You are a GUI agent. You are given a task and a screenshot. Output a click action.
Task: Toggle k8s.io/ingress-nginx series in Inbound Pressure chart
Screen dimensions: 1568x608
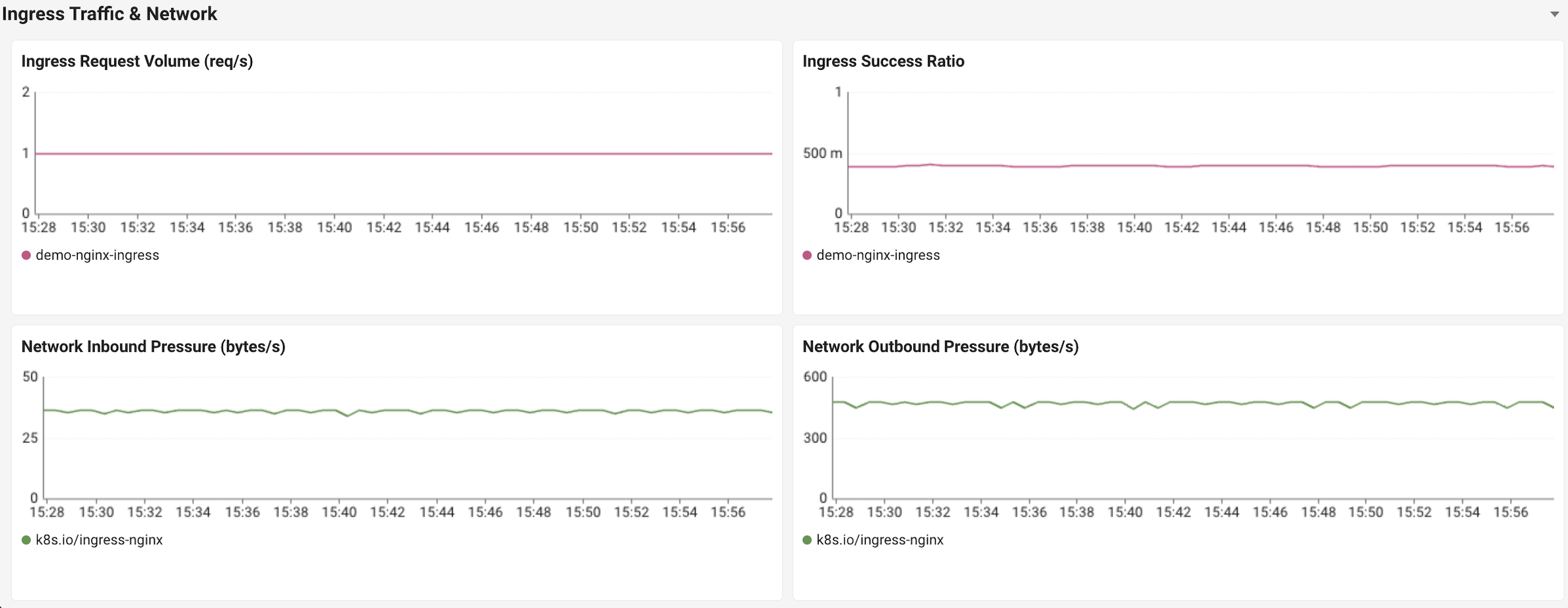tap(99, 540)
